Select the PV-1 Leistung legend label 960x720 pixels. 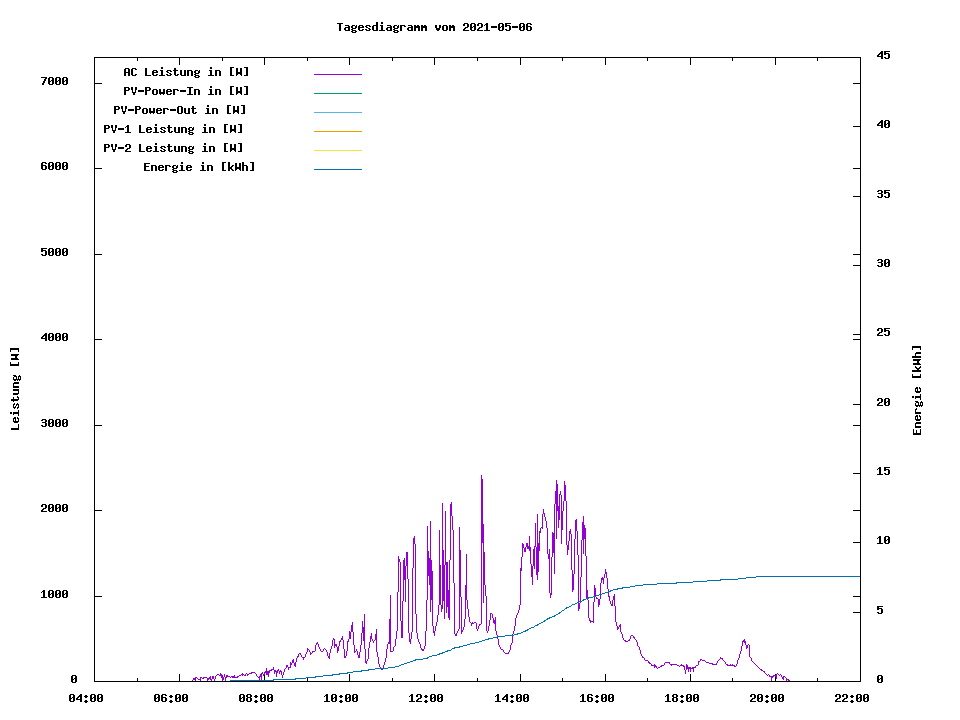click(173, 129)
